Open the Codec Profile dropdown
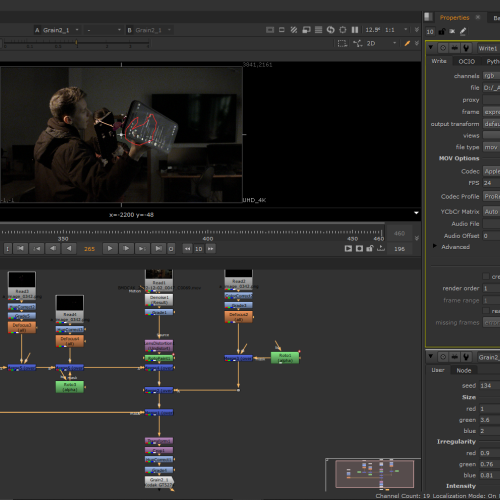The height and width of the screenshot is (500, 500). point(491,197)
